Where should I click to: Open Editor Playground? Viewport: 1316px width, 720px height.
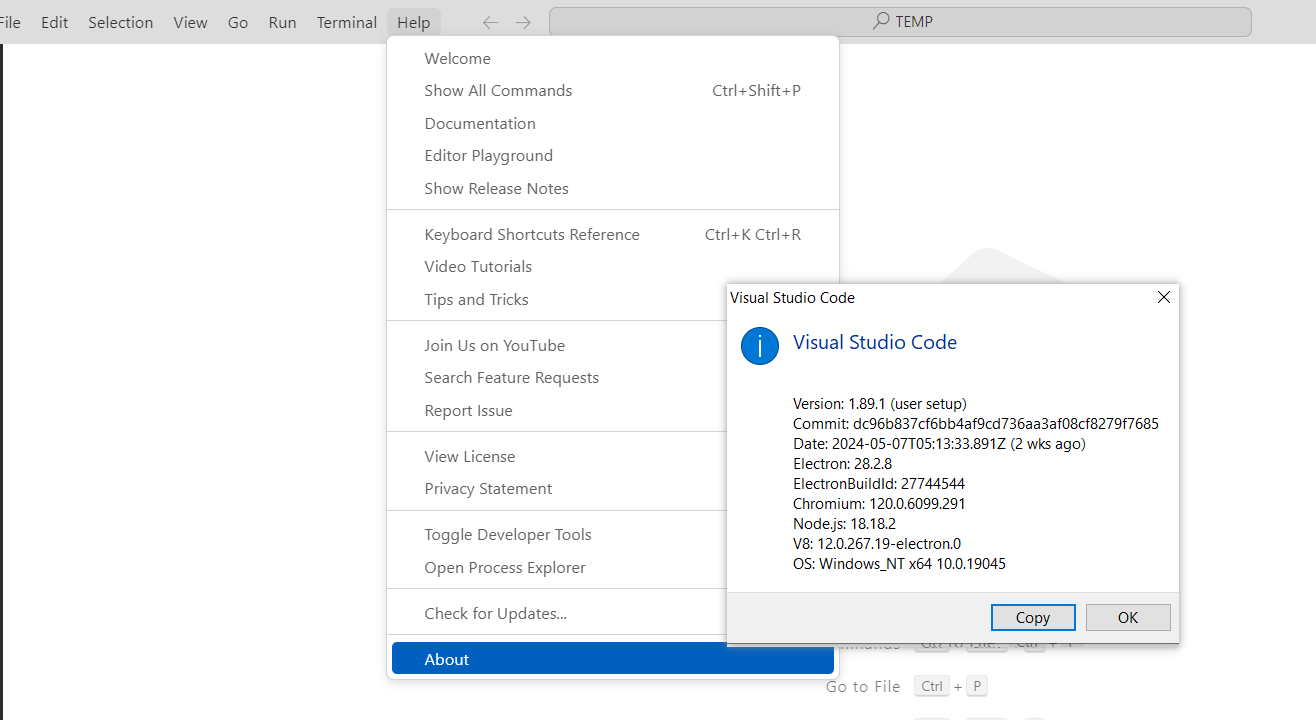pyautogui.click(x=488, y=155)
